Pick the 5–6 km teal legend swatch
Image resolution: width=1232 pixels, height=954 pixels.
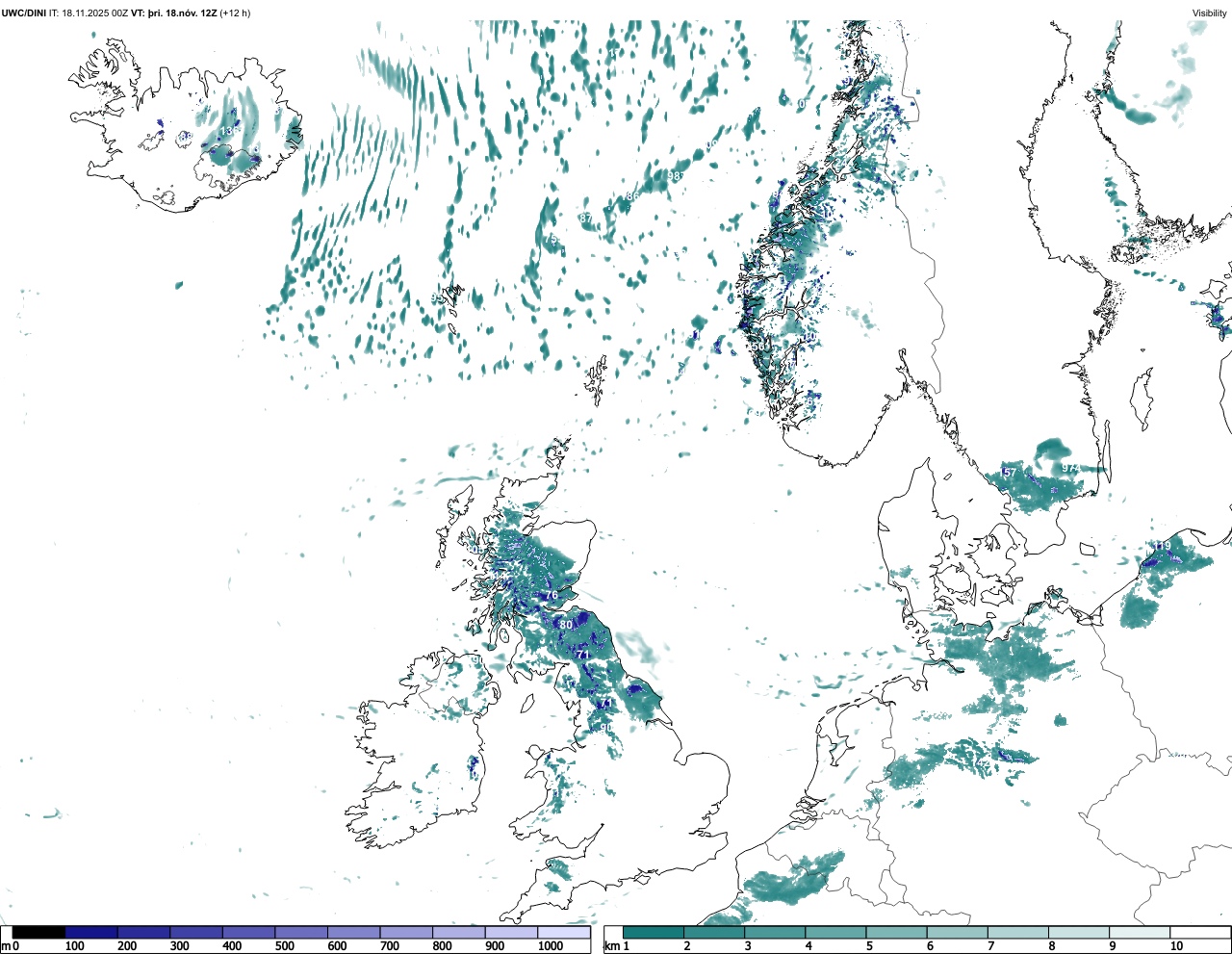(x=896, y=932)
